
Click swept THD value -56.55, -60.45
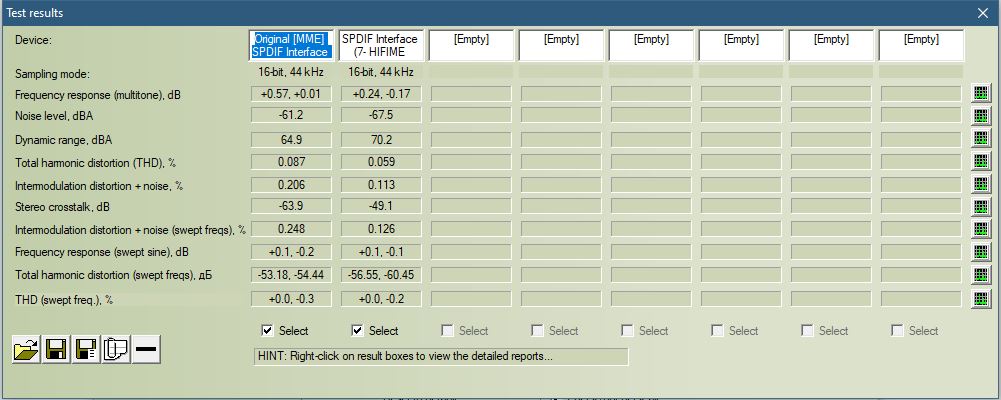pyautogui.click(x=381, y=275)
